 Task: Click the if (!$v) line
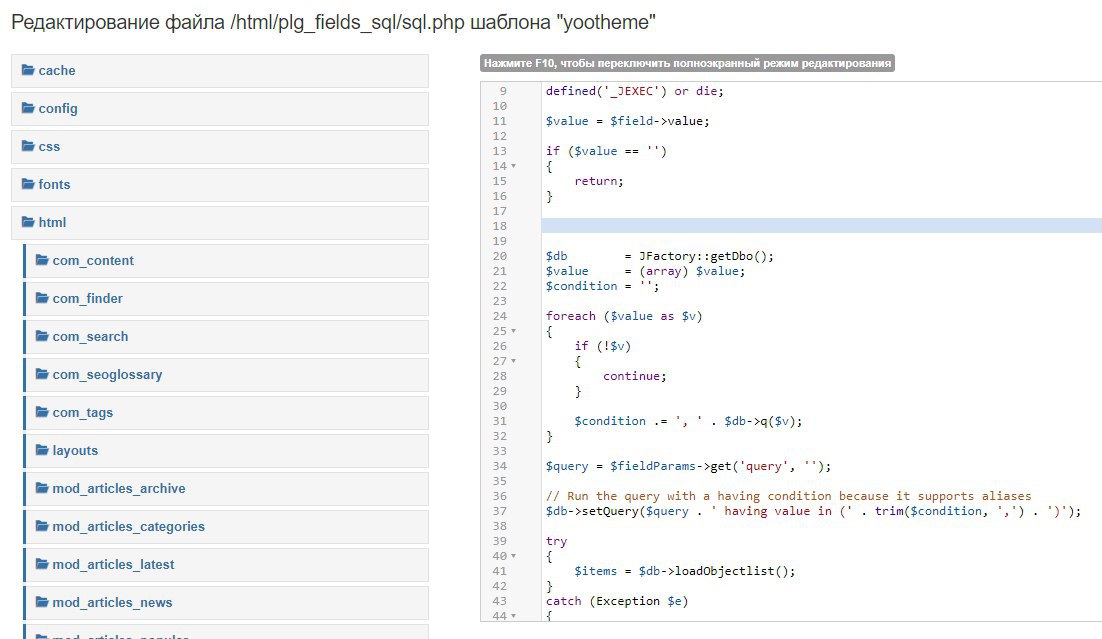point(602,346)
